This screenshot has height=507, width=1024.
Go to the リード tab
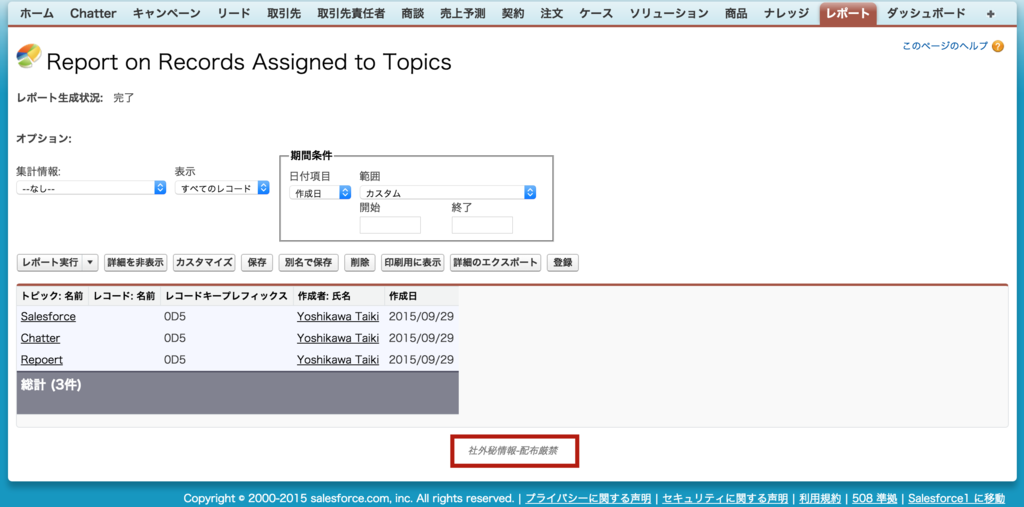[x=234, y=14]
